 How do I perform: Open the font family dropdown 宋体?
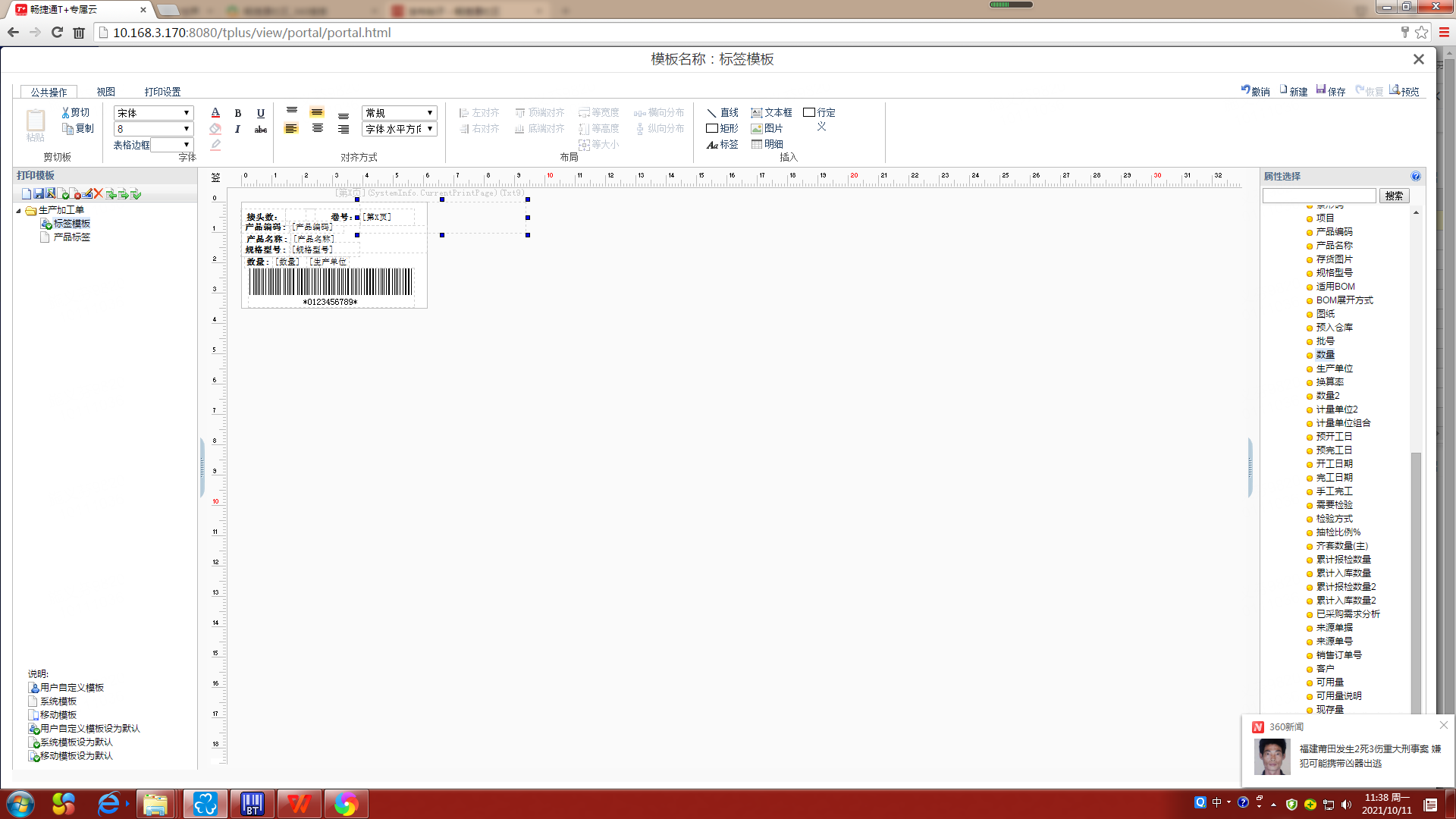point(153,113)
